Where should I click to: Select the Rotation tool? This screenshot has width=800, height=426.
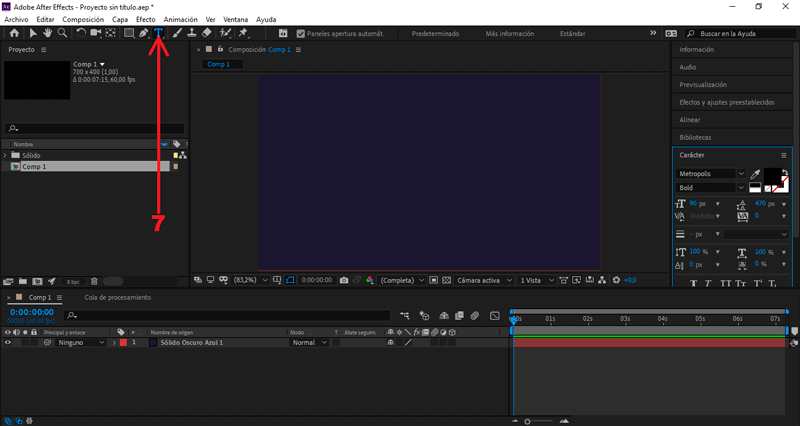pyautogui.click(x=81, y=33)
